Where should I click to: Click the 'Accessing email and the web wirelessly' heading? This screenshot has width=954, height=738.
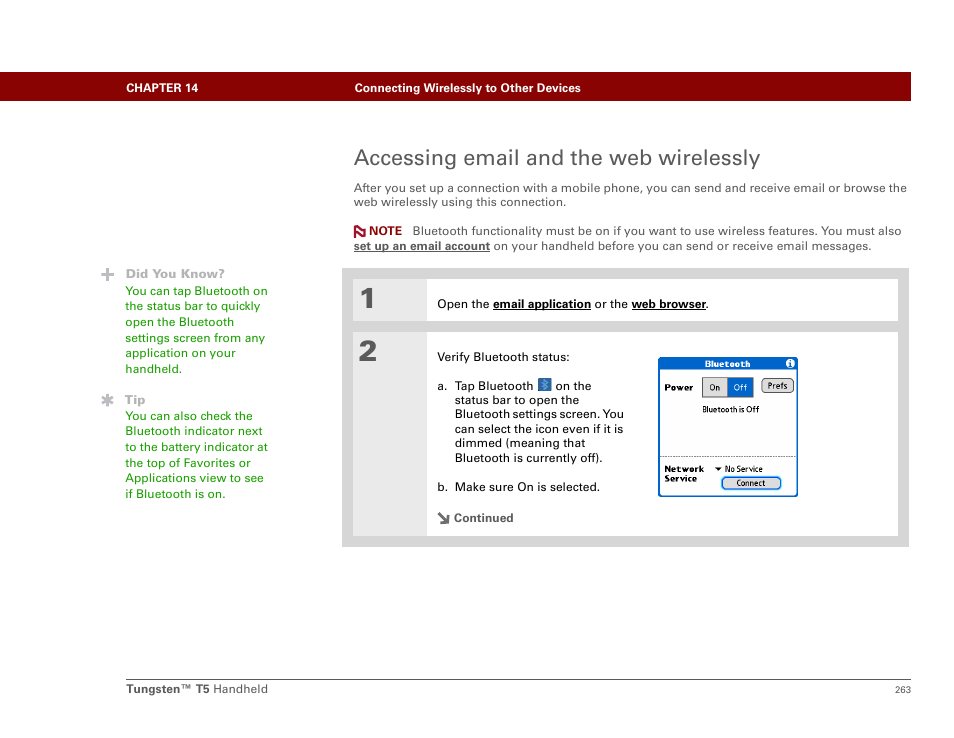click(x=557, y=158)
